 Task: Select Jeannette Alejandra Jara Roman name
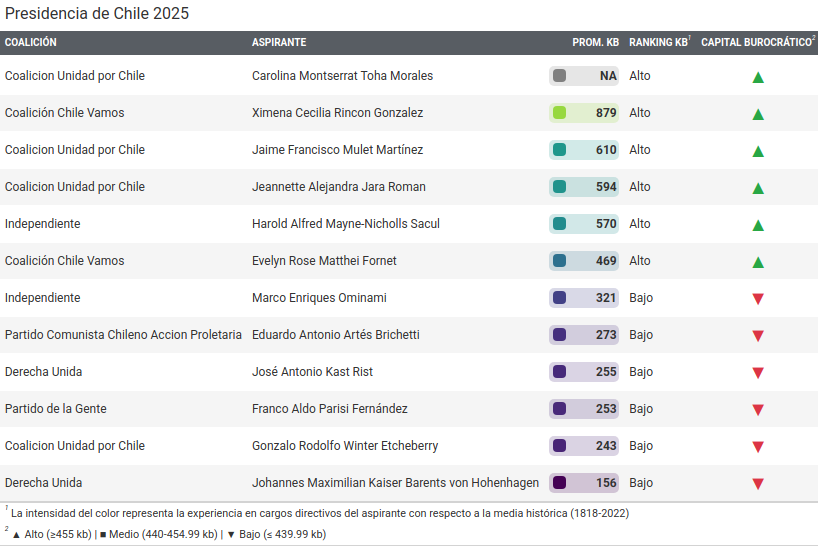click(339, 187)
